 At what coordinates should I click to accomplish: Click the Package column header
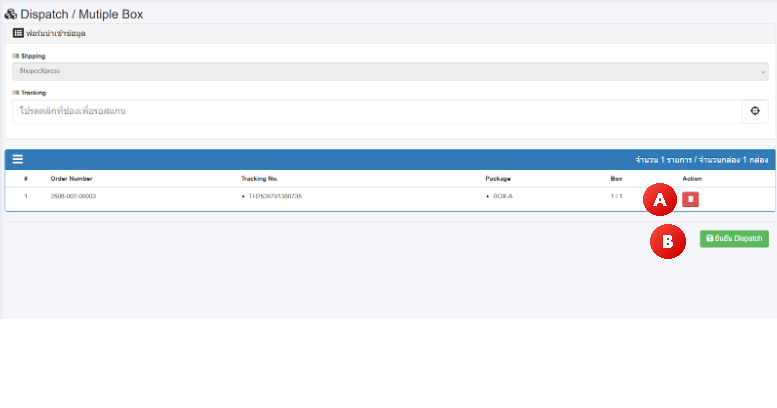pos(498,178)
